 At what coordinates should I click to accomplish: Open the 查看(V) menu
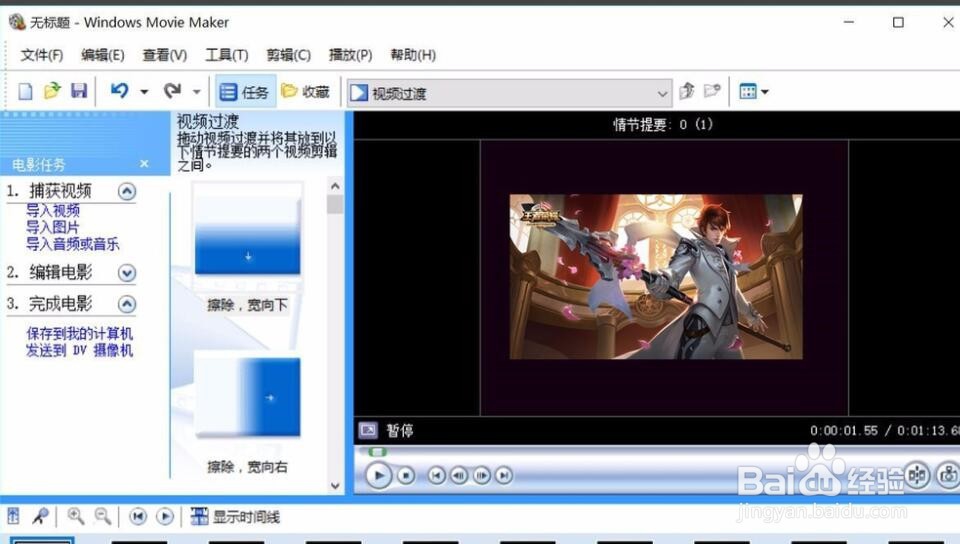coord(165,55)
